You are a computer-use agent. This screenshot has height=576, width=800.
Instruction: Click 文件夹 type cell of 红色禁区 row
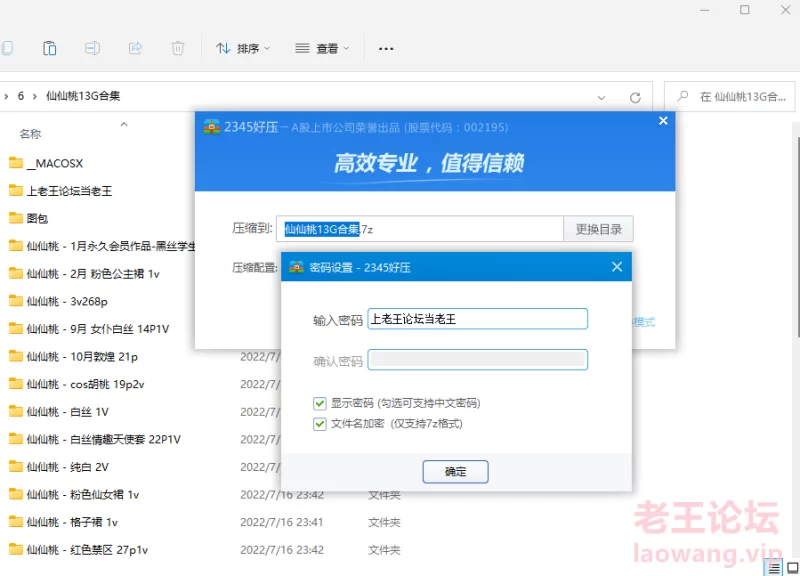(x=385, y=550)
